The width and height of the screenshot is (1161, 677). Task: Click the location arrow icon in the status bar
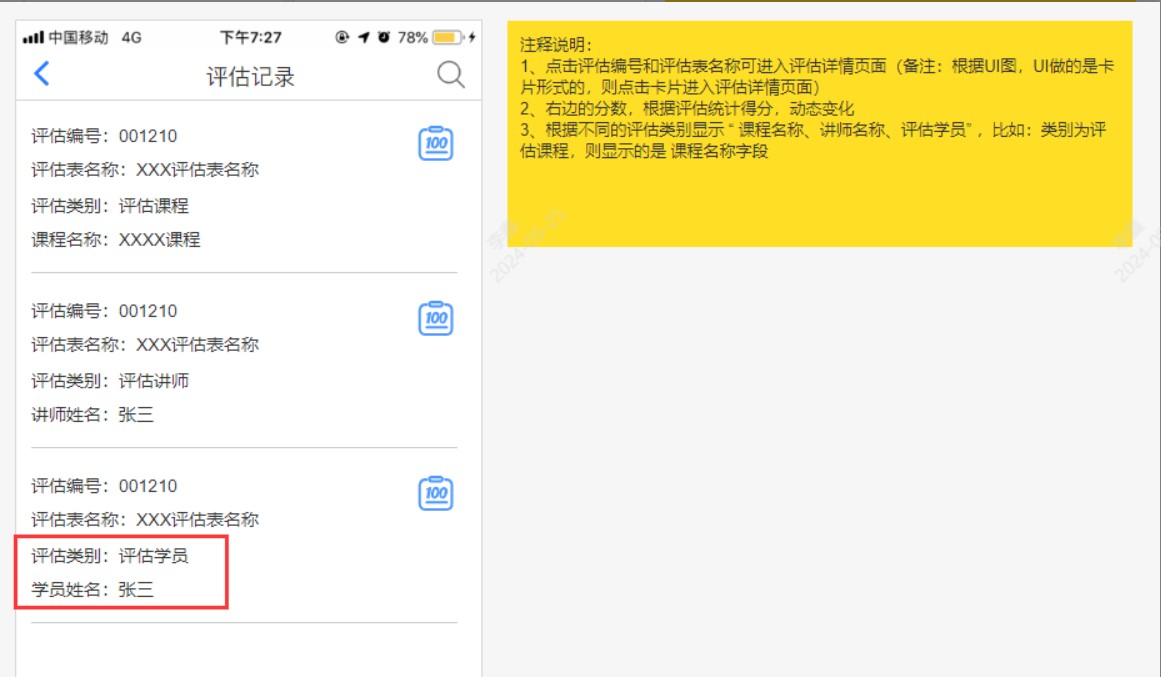point(363,32)
